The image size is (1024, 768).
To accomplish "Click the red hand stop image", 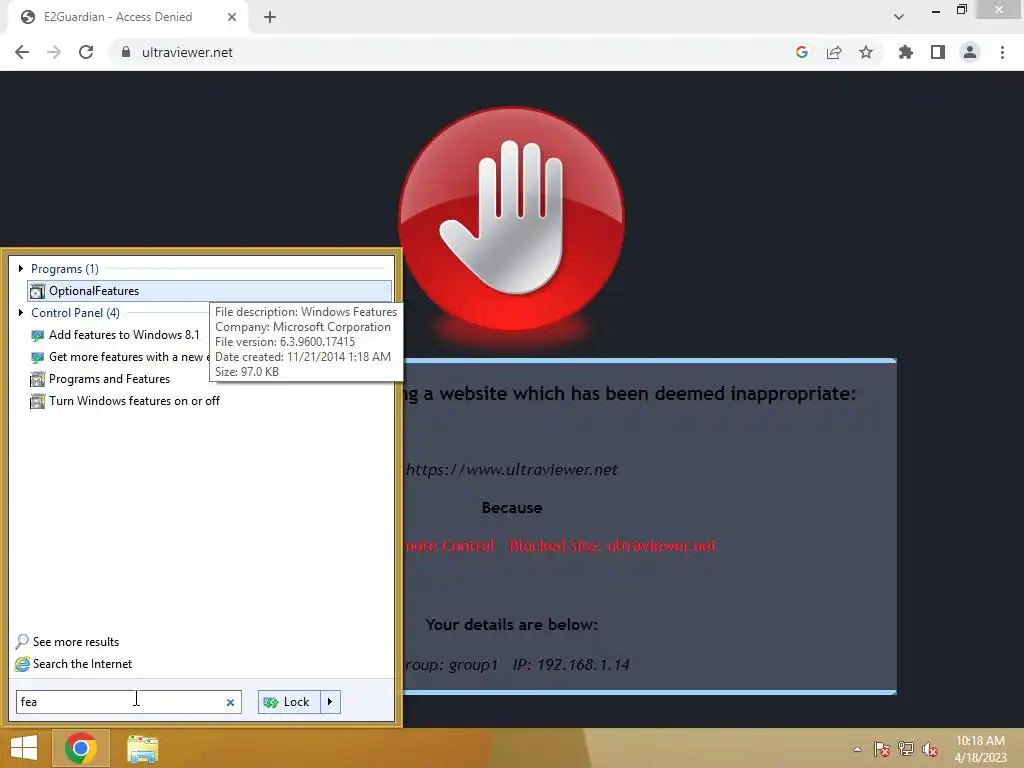I will click(511, 219).
